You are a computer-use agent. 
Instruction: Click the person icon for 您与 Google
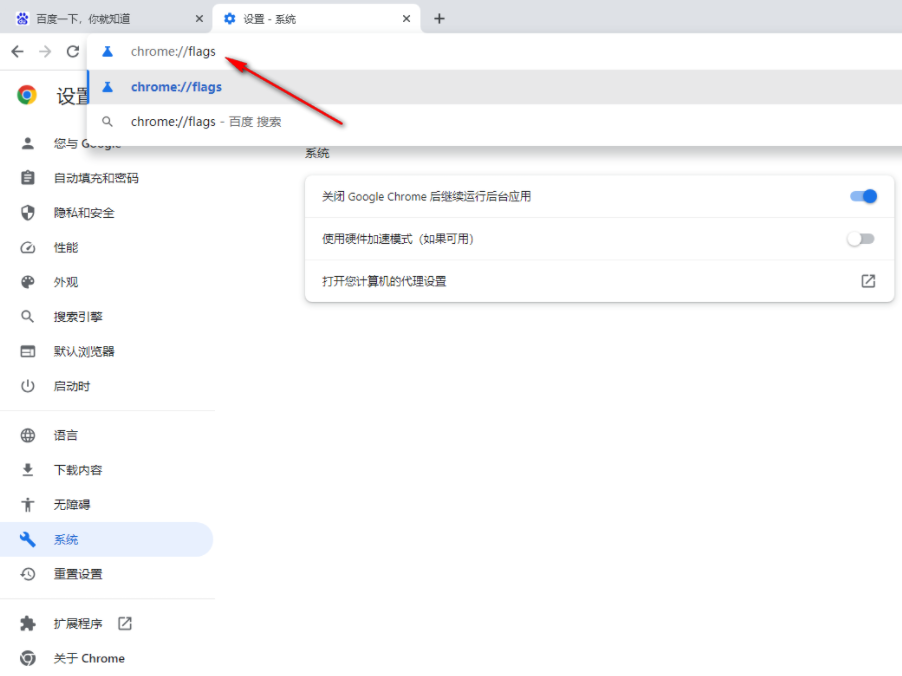(28, 143)
